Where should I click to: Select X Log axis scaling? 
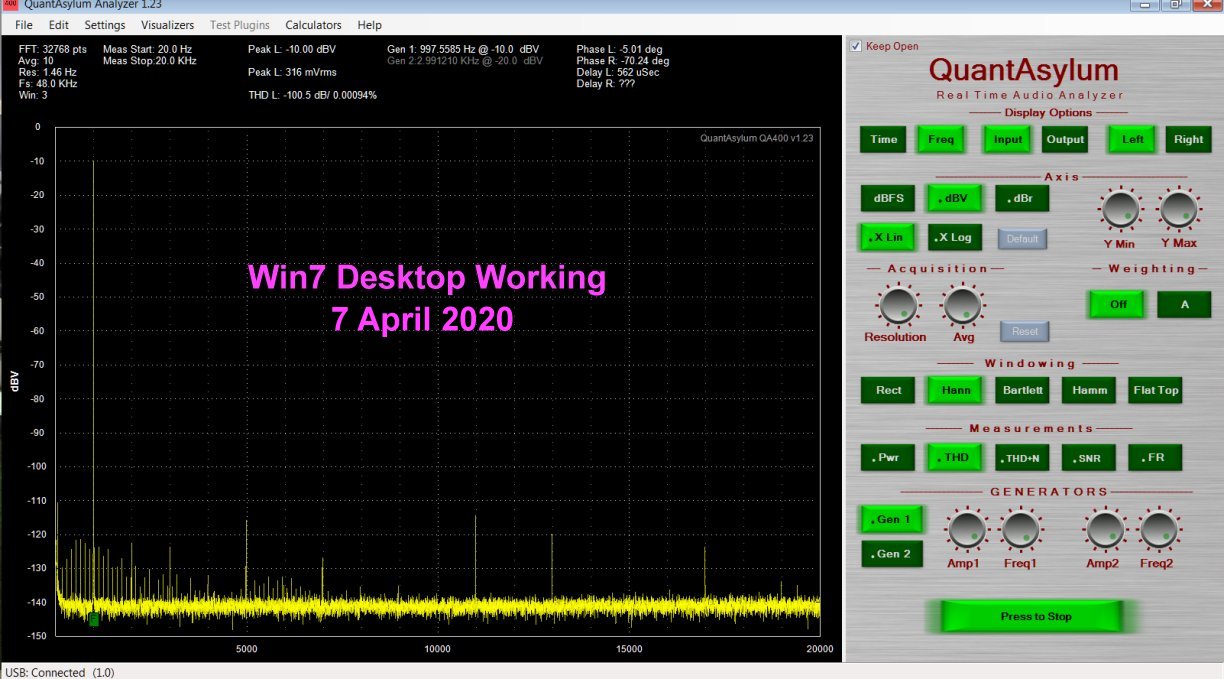(955, 237)
